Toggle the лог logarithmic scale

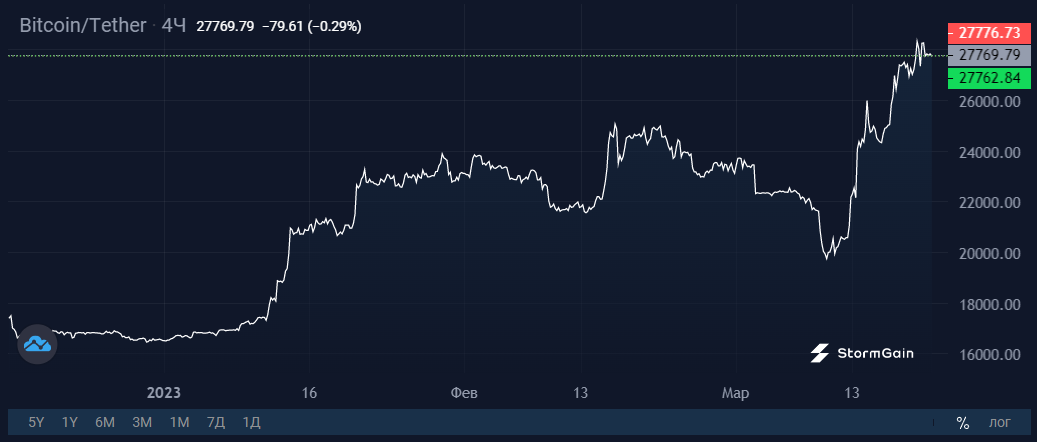[x=999, y=422]
